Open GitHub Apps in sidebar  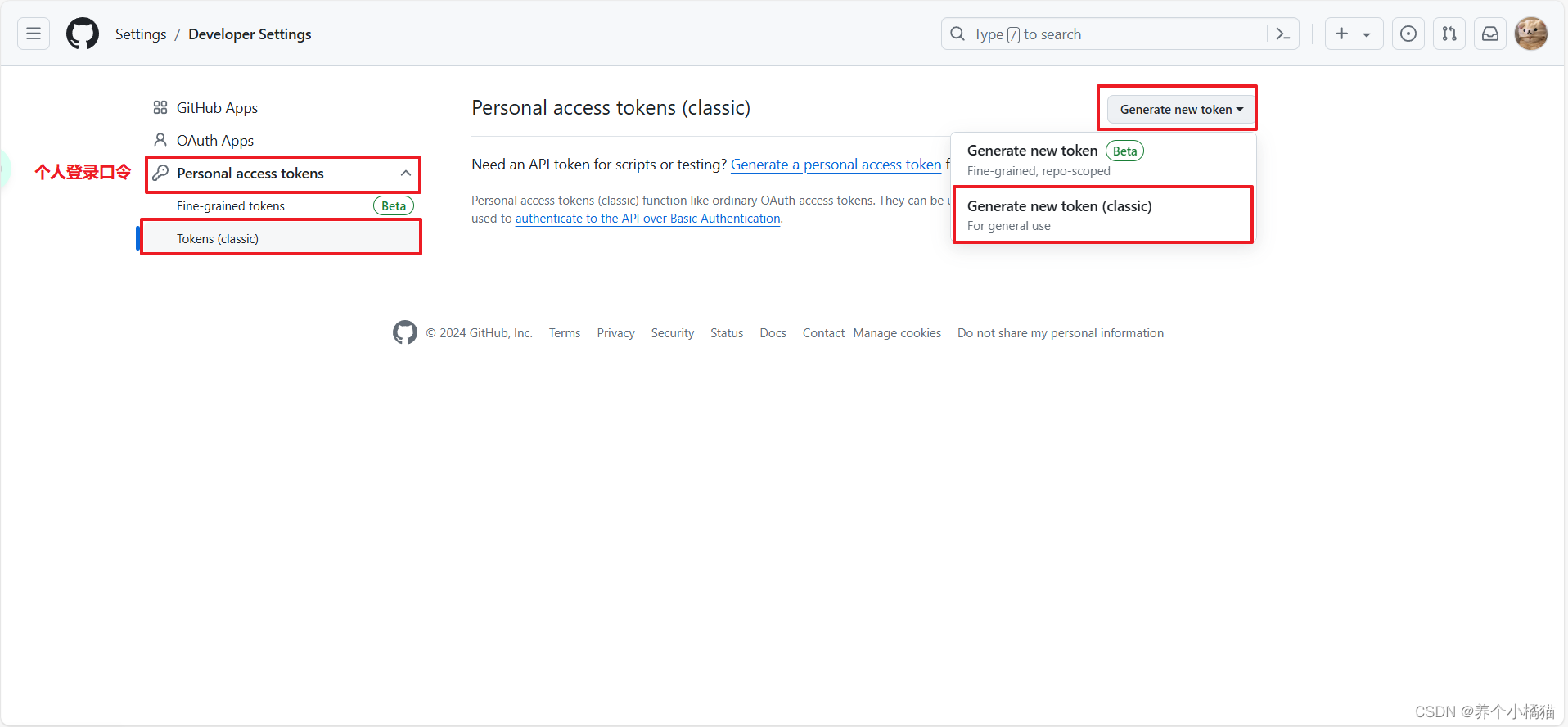click(217, 107)
